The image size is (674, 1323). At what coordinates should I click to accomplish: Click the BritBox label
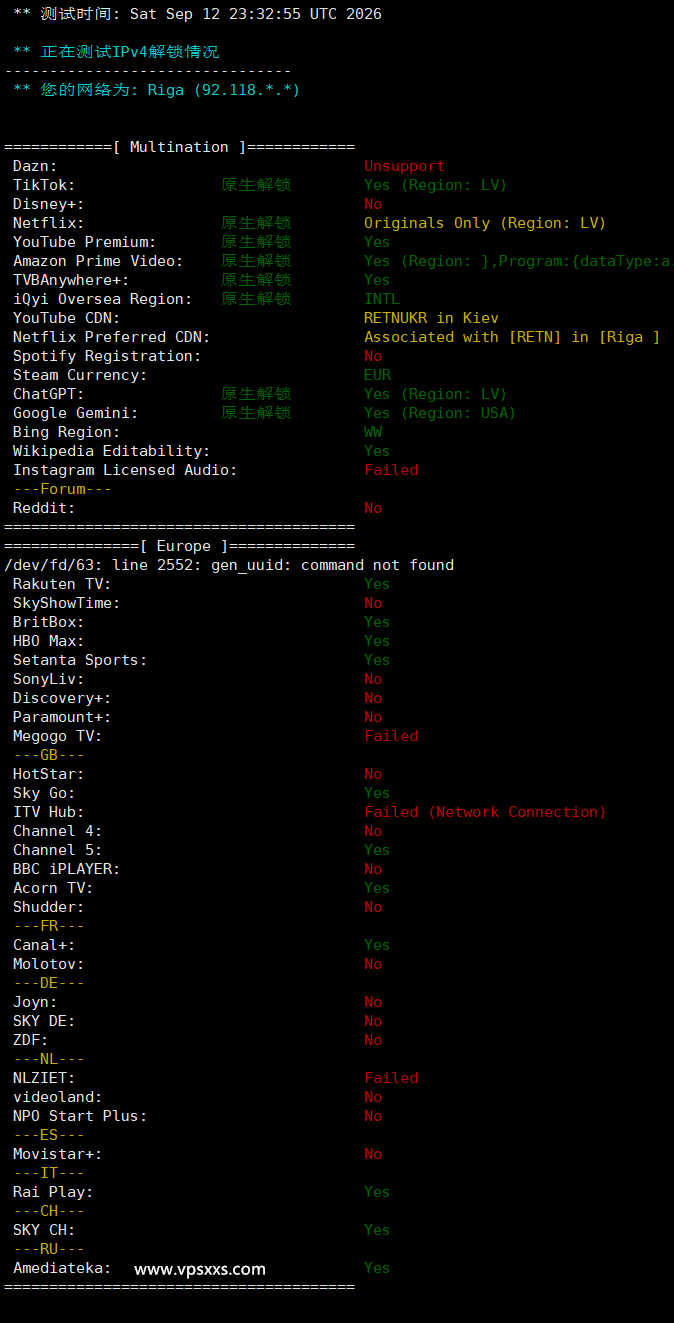pyautogui.click(x=49, y=622)
